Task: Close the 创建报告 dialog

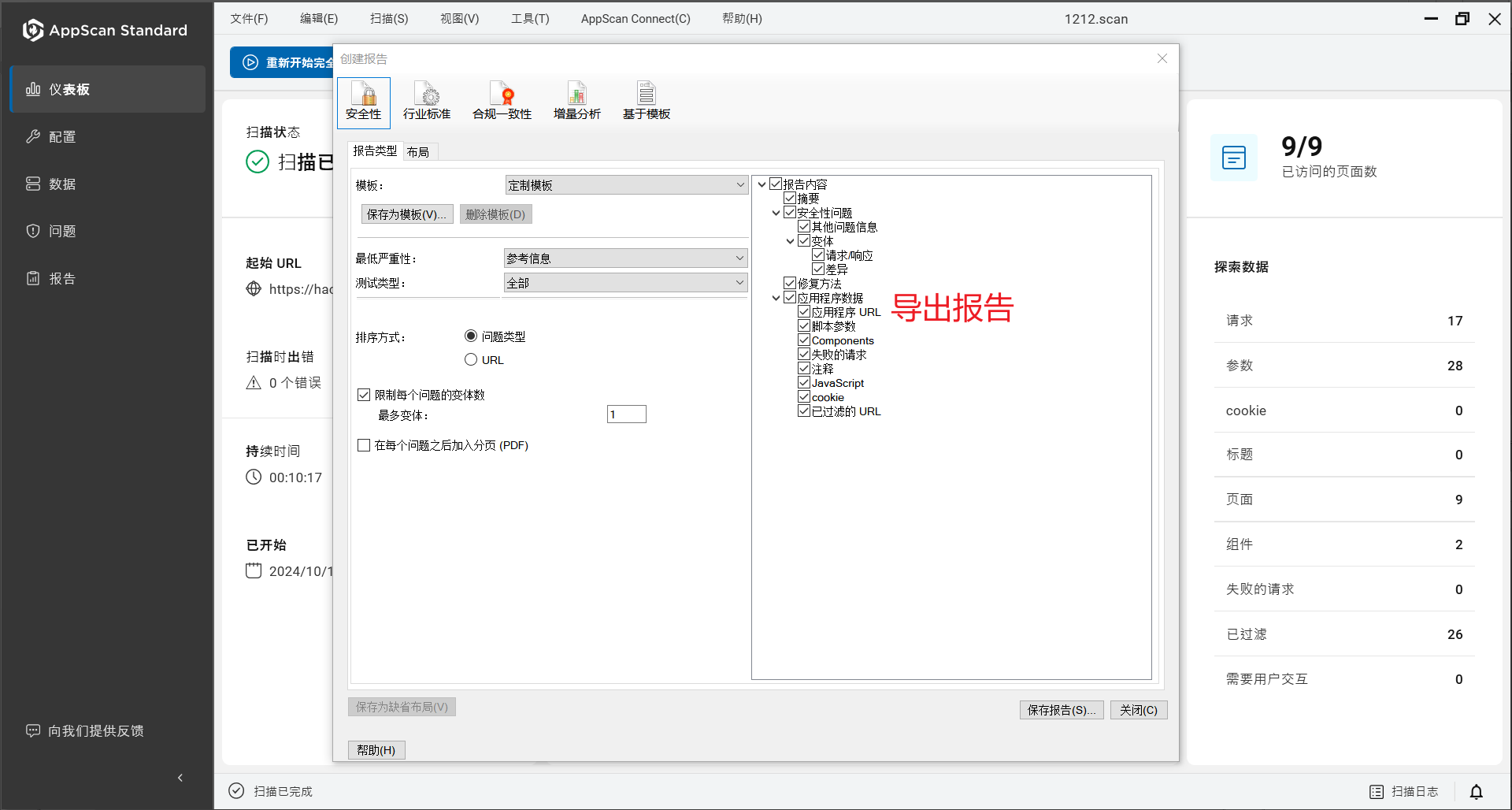Action: coord(1162,58)
